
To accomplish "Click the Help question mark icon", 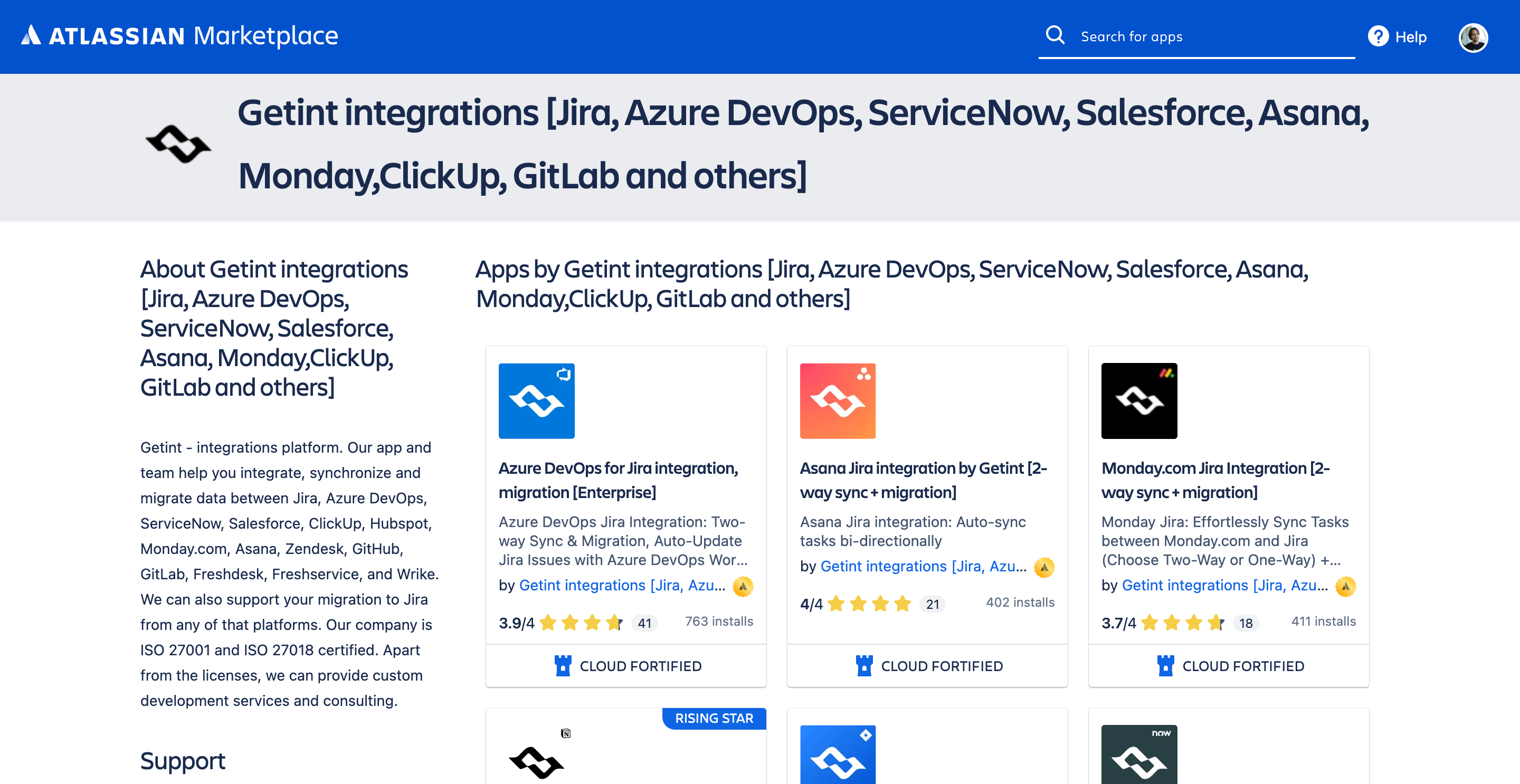I will [x=1378, y=36].
